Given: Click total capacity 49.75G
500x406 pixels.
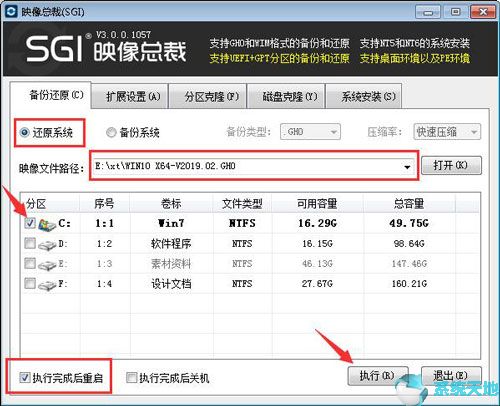Looking at the screenshot, I should (409, 223).
